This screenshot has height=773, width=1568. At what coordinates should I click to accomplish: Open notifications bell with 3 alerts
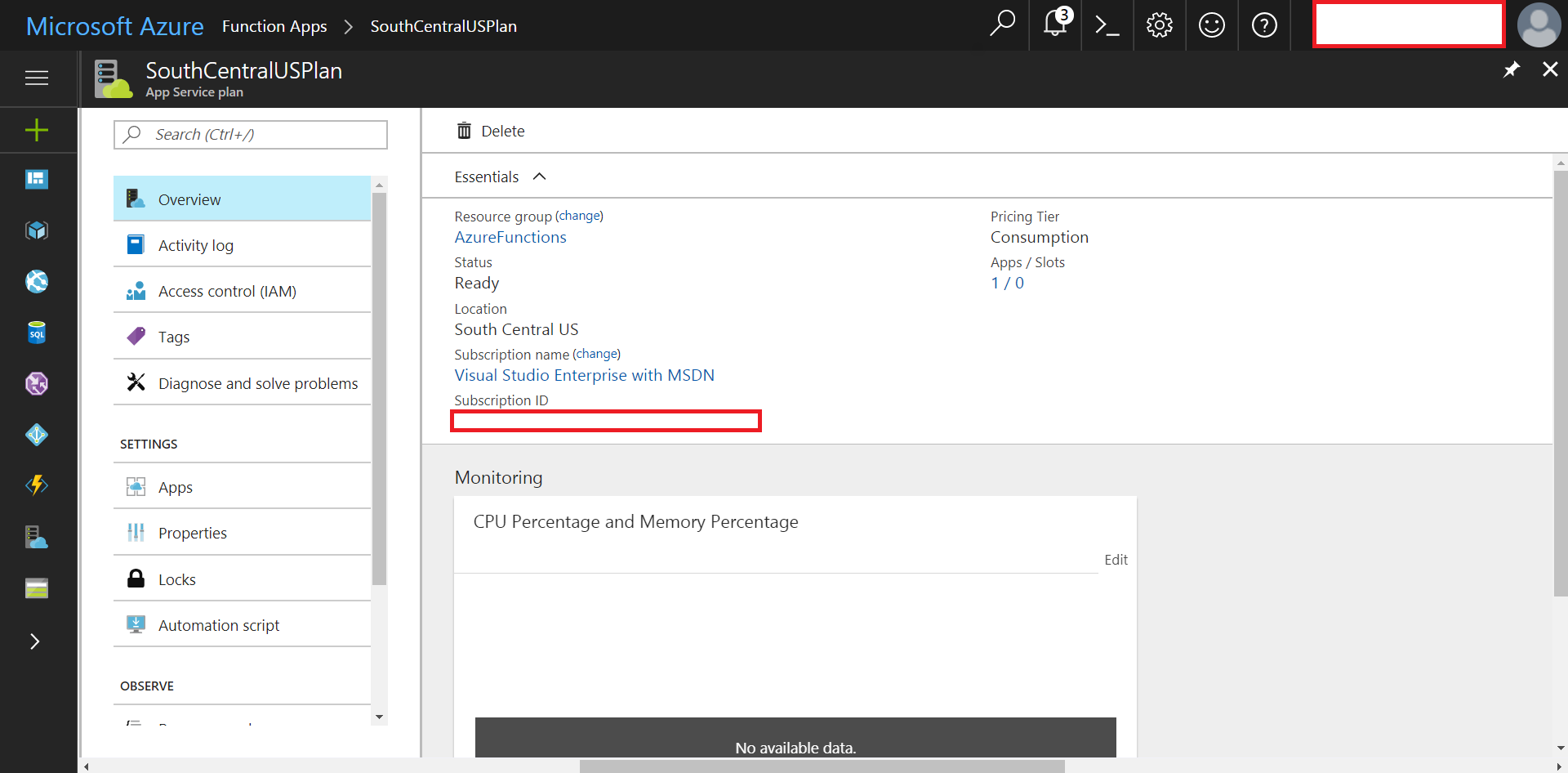click(x=1056, y=23)
